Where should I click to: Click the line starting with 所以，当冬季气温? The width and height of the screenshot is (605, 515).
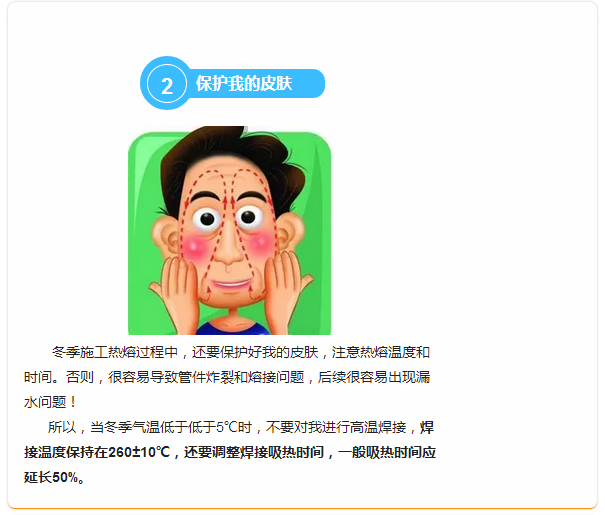point(241,427)
